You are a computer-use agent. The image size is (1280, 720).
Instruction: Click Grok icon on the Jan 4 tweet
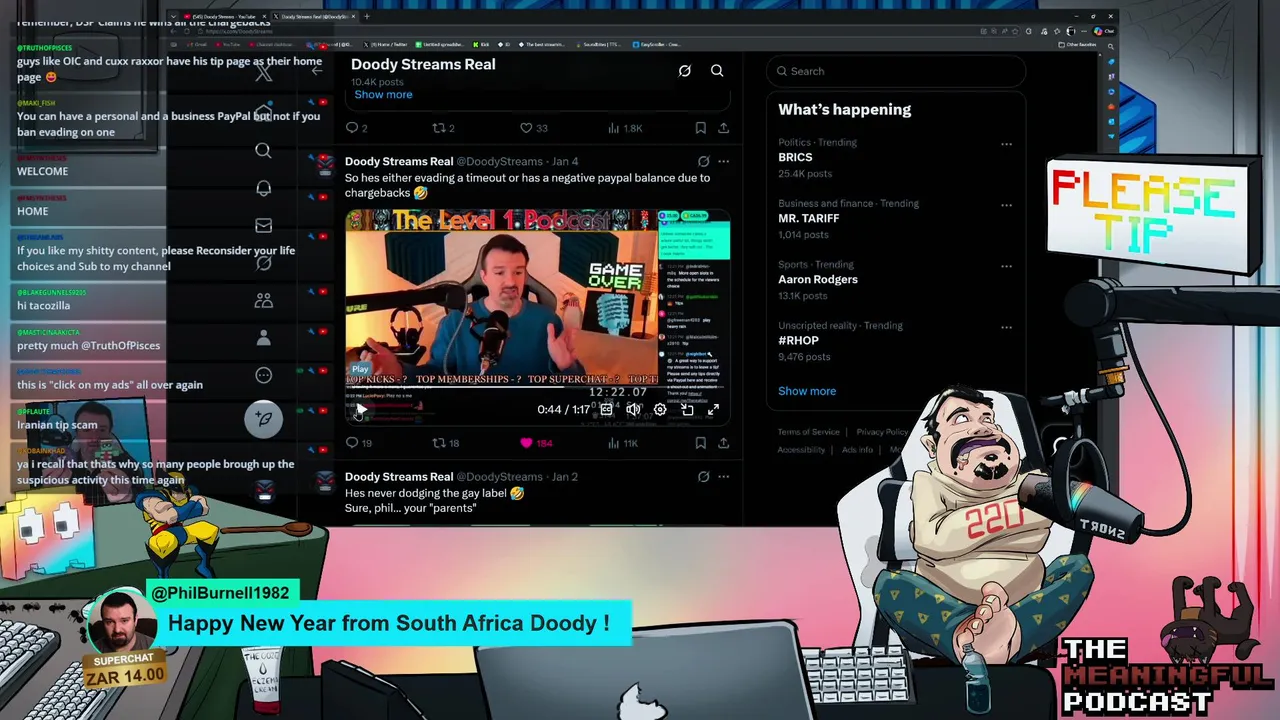[x=704, y=161]
